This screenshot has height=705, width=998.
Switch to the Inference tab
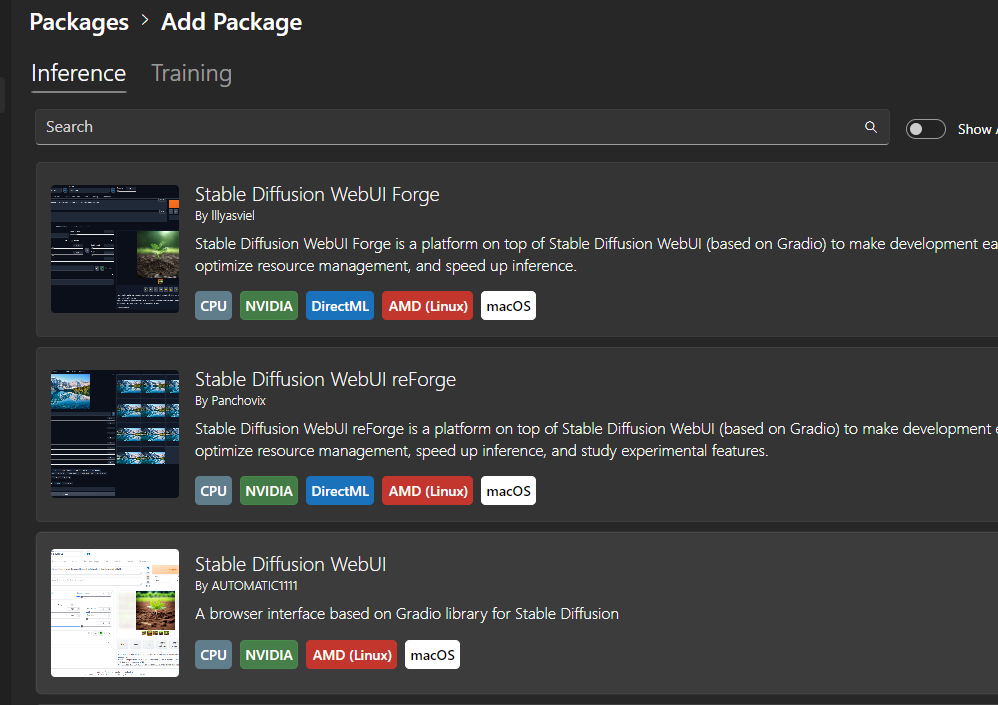coord(78,74)
